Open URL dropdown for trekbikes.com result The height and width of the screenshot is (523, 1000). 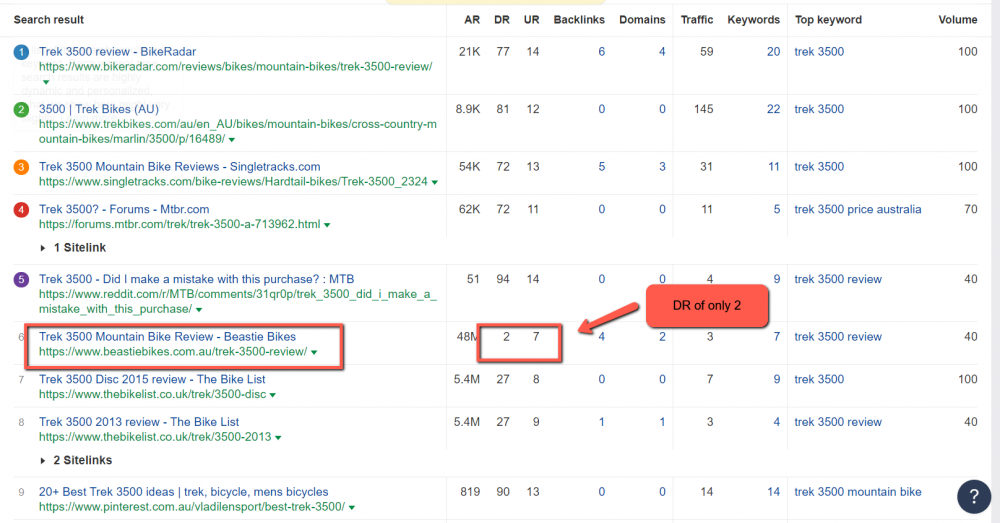coord(232,140)
